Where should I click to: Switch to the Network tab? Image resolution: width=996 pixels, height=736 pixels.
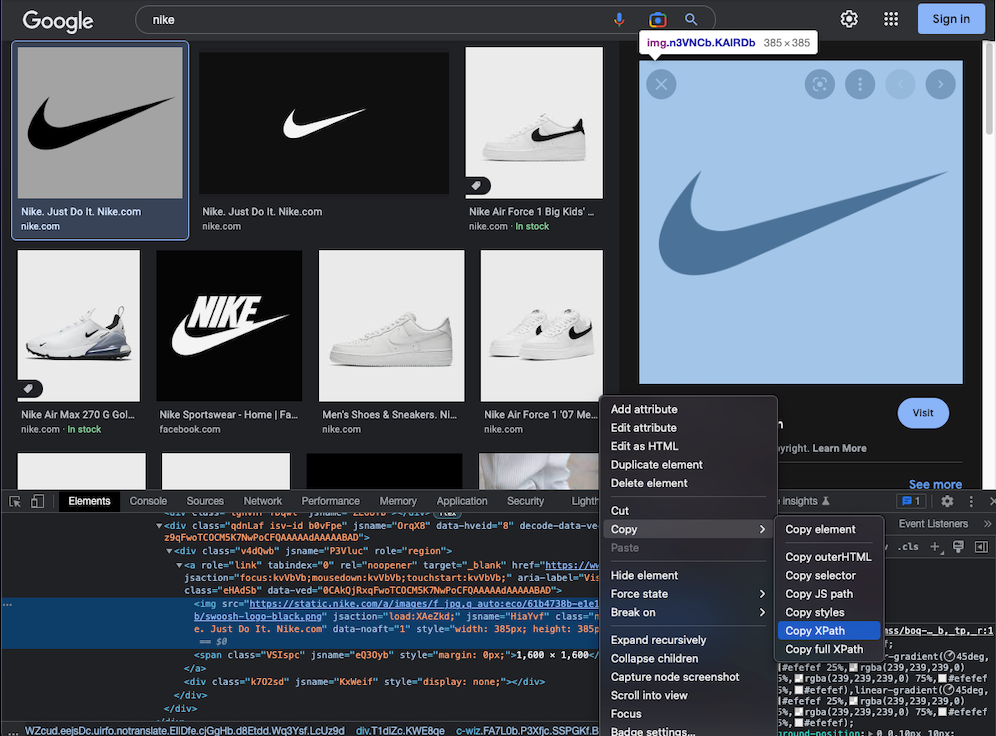[x=262, y=501]
